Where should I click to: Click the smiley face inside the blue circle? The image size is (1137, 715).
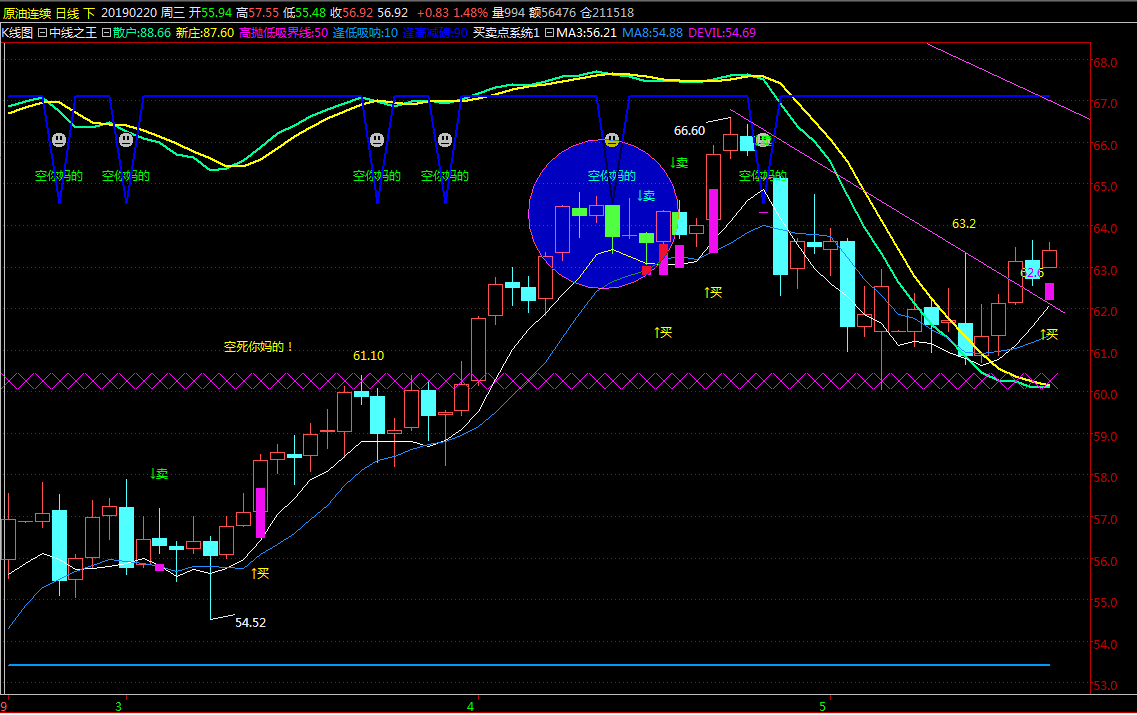click(x=612, y=141)
